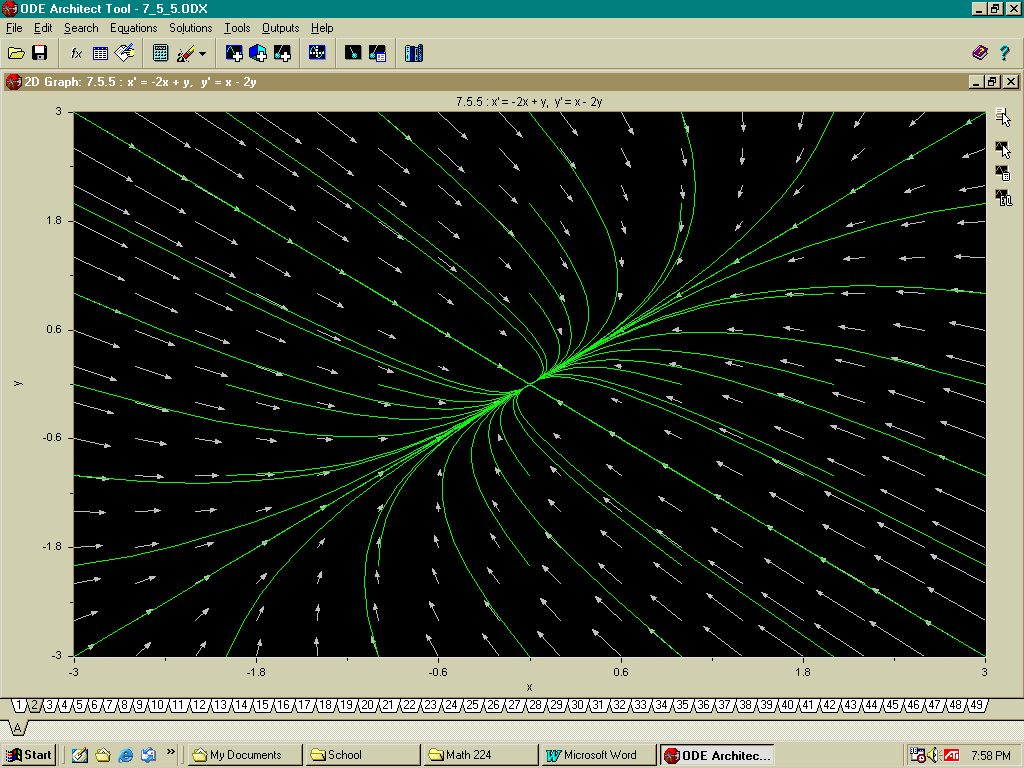
Task: Add a new 2D curve graph
Action: point(234,53)
